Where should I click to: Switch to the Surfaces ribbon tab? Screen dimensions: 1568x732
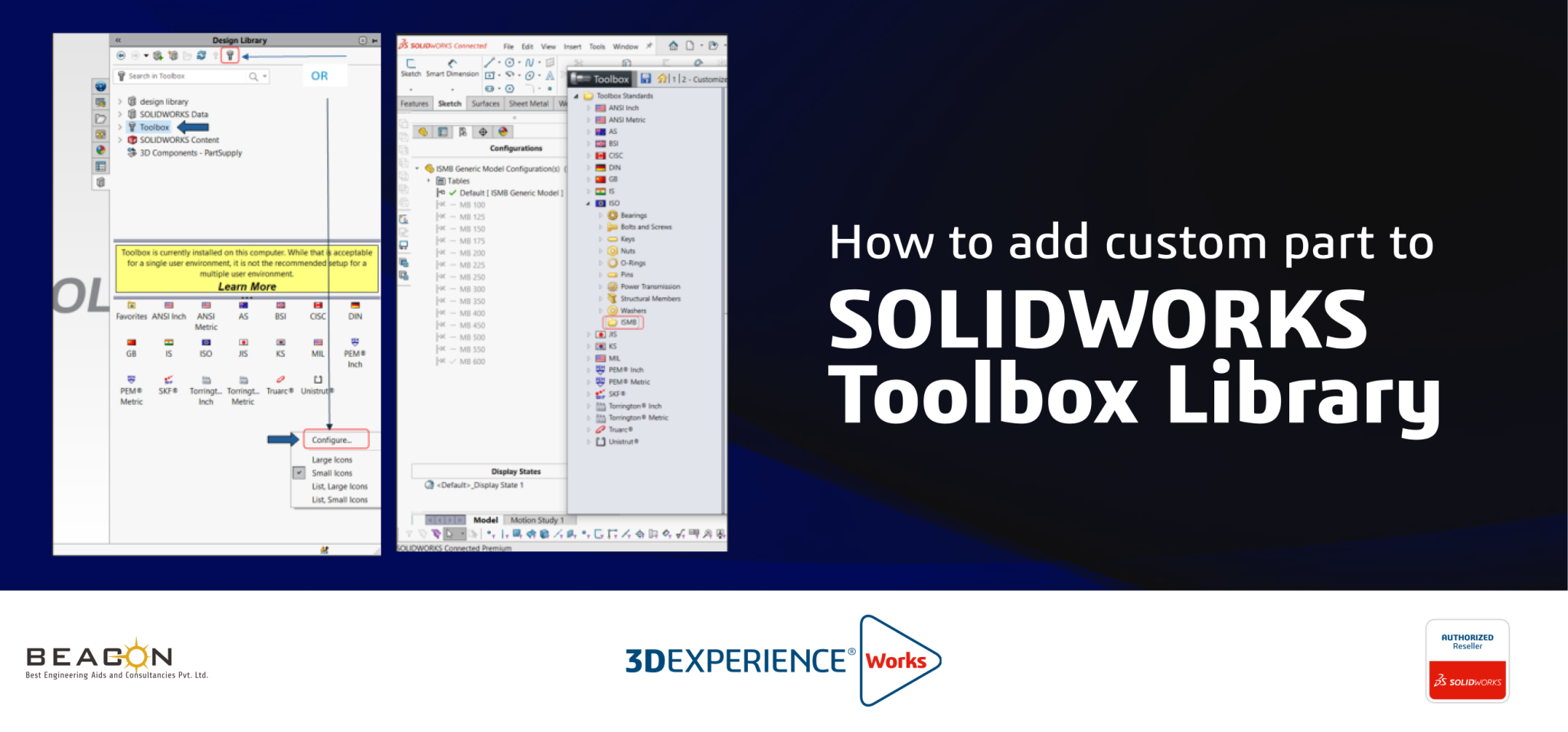[485, 104]
